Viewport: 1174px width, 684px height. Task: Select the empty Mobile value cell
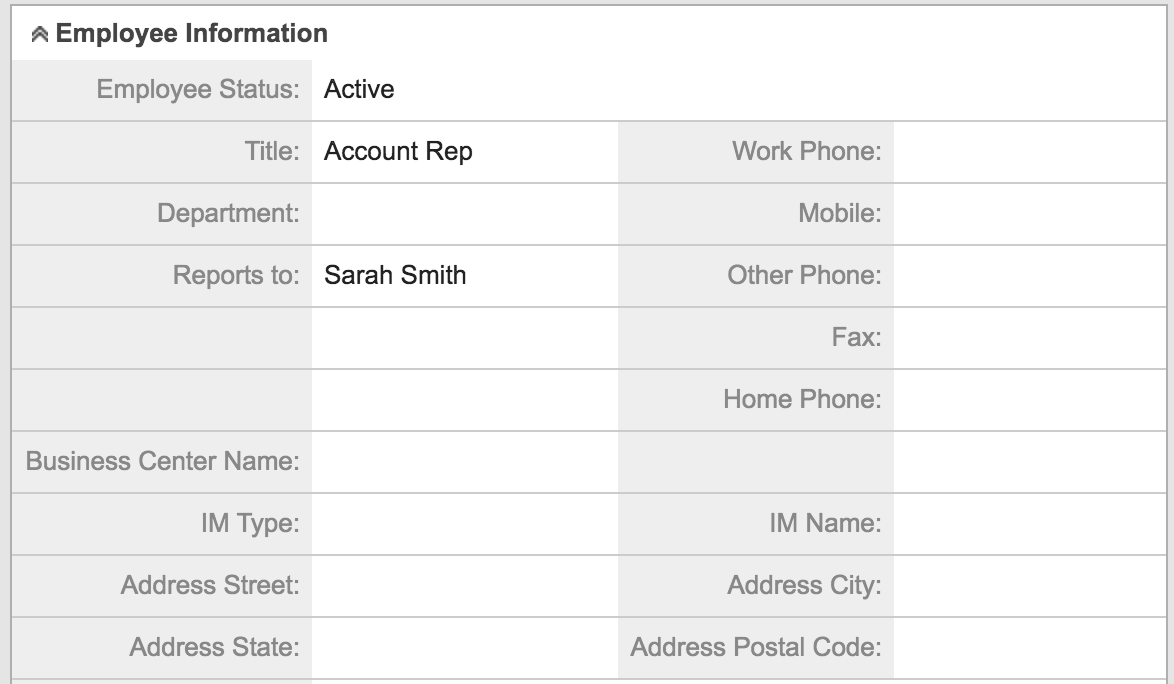pos(1030,214)
